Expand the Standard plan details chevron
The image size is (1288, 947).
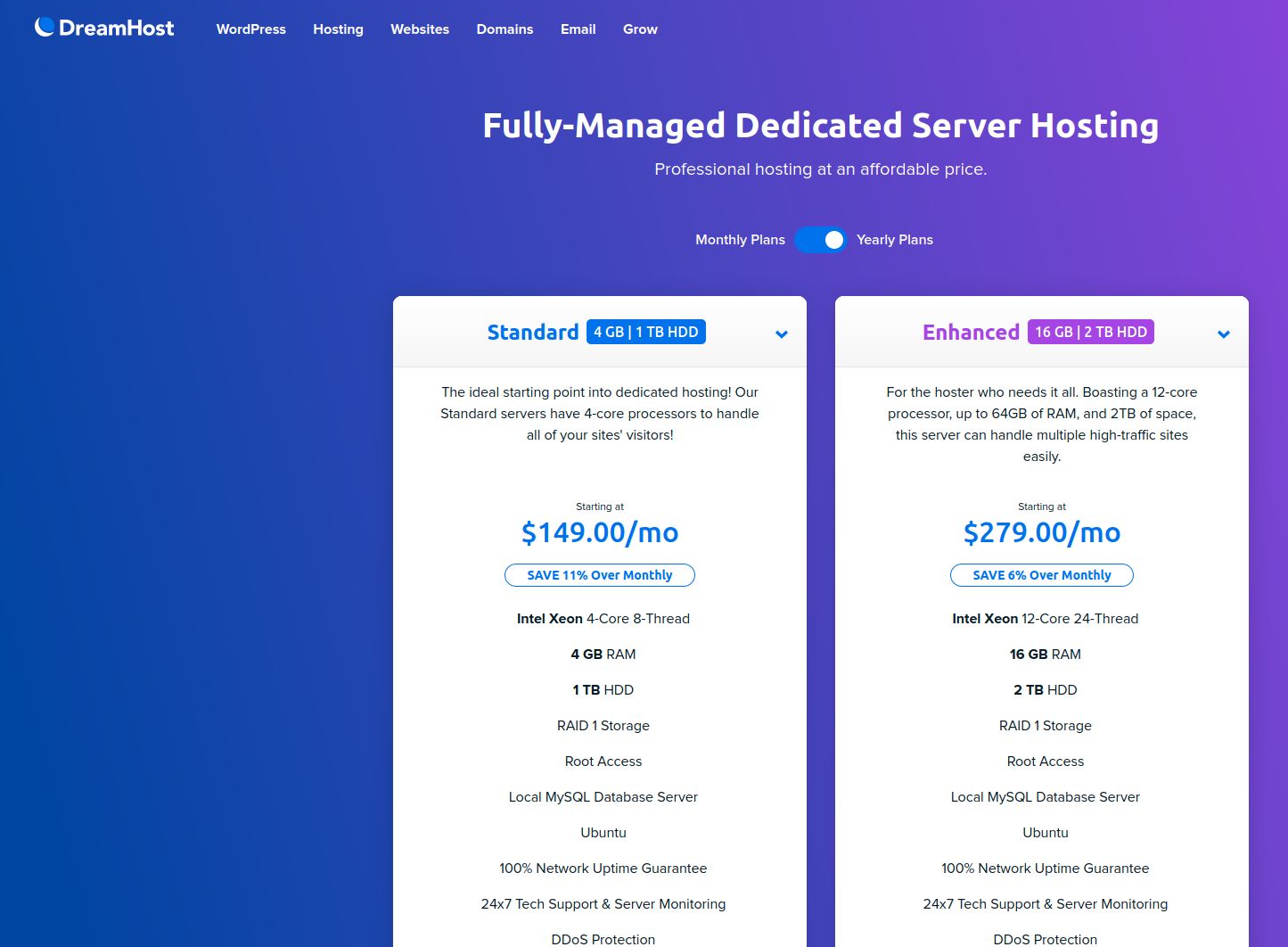coord(782,334)
